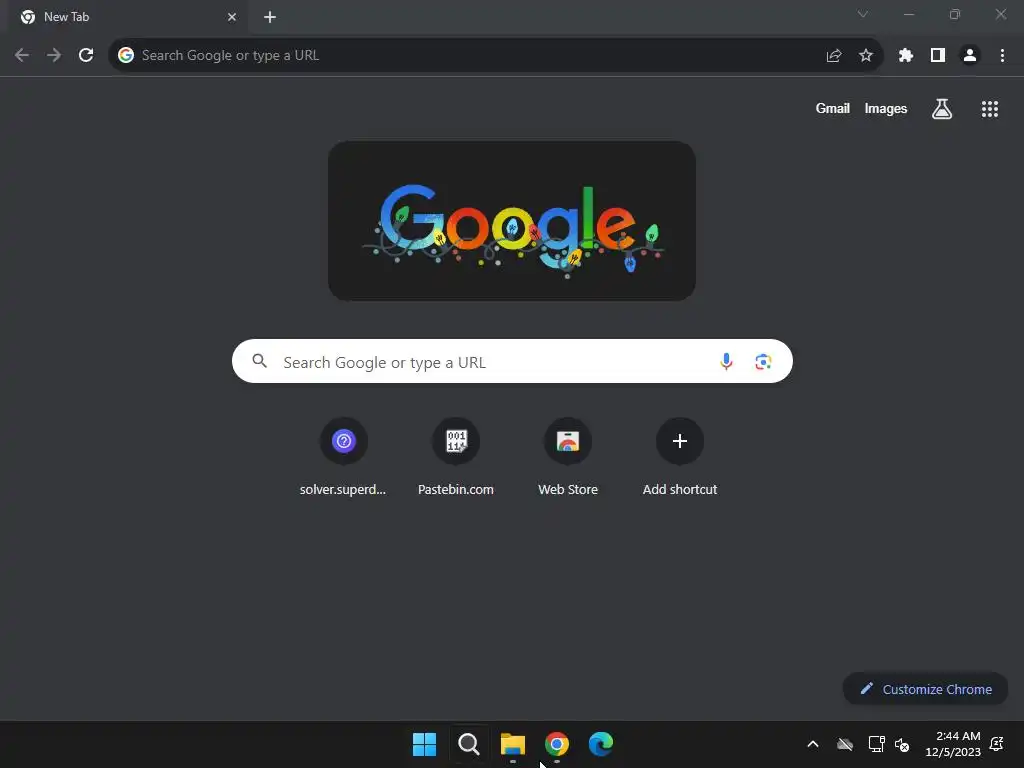Screen dimensions: 1024x768
Task: Open the profile avatar menu
Action: pos(970,56)
